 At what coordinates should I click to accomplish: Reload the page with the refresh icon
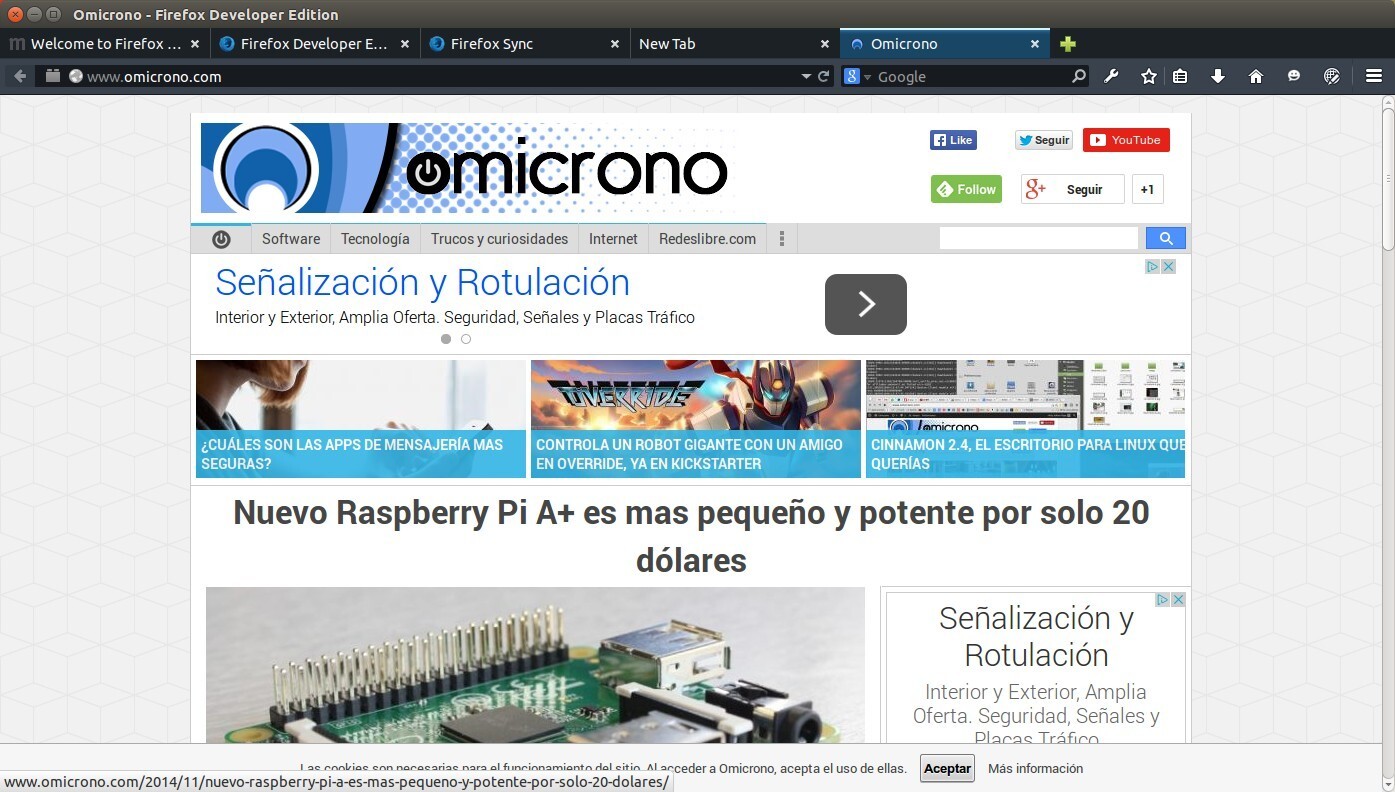tap(822, 76)
